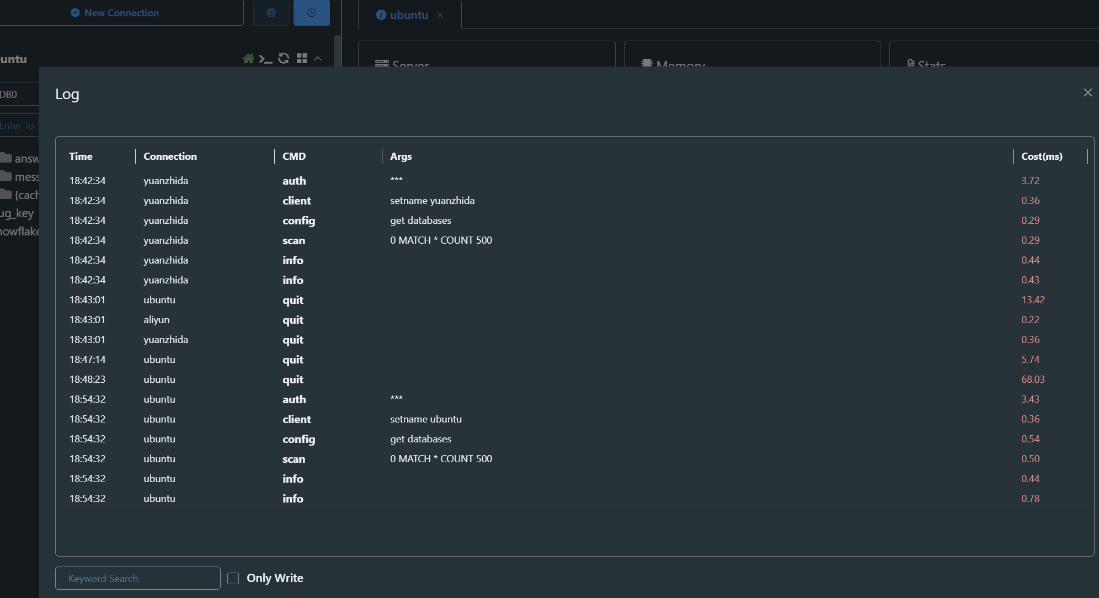Click the refresh connection icon
Viewport: 1099px width, 598px height.
[x=283, y=59]
